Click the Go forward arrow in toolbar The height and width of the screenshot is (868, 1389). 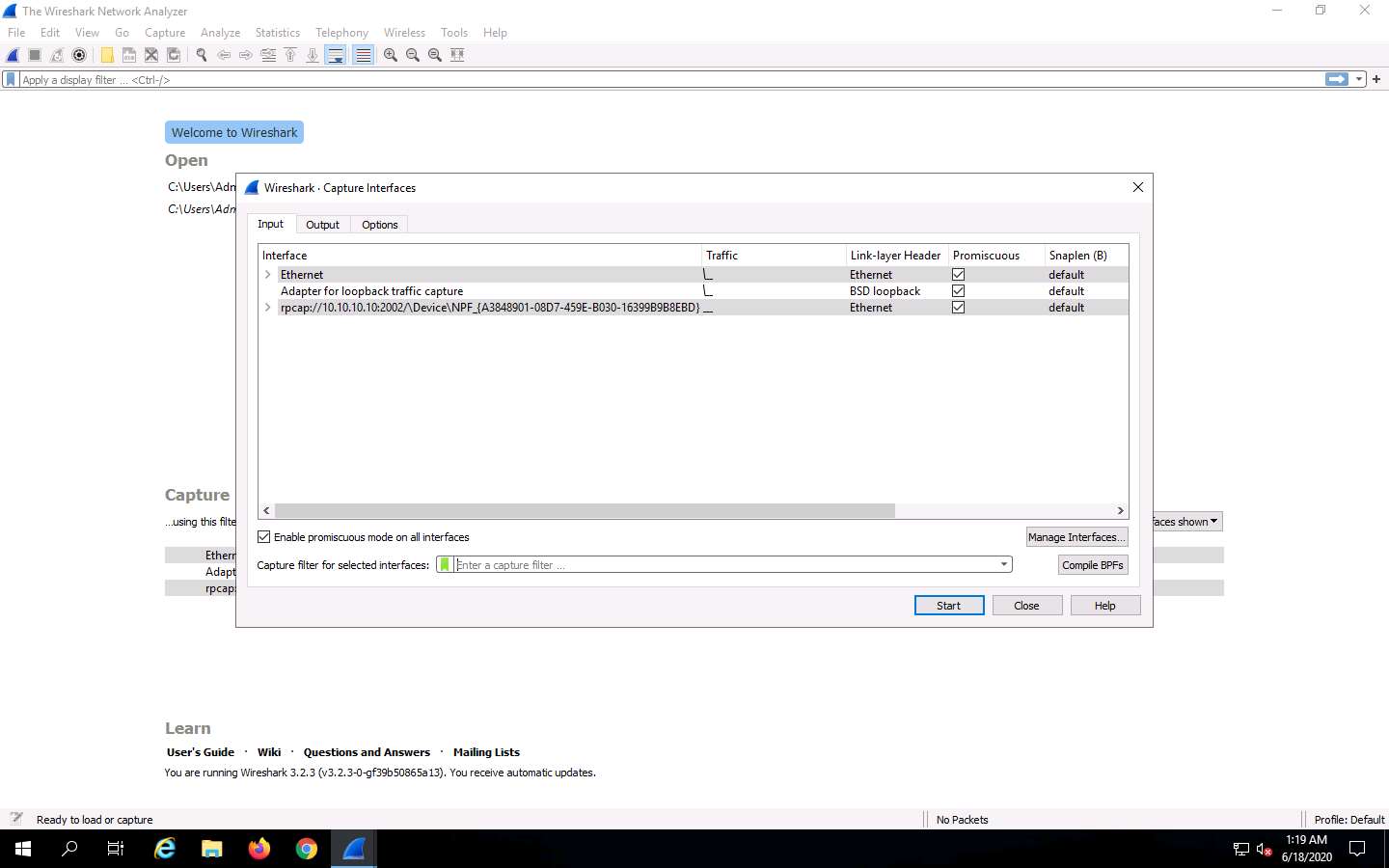[x=246, y=55]
